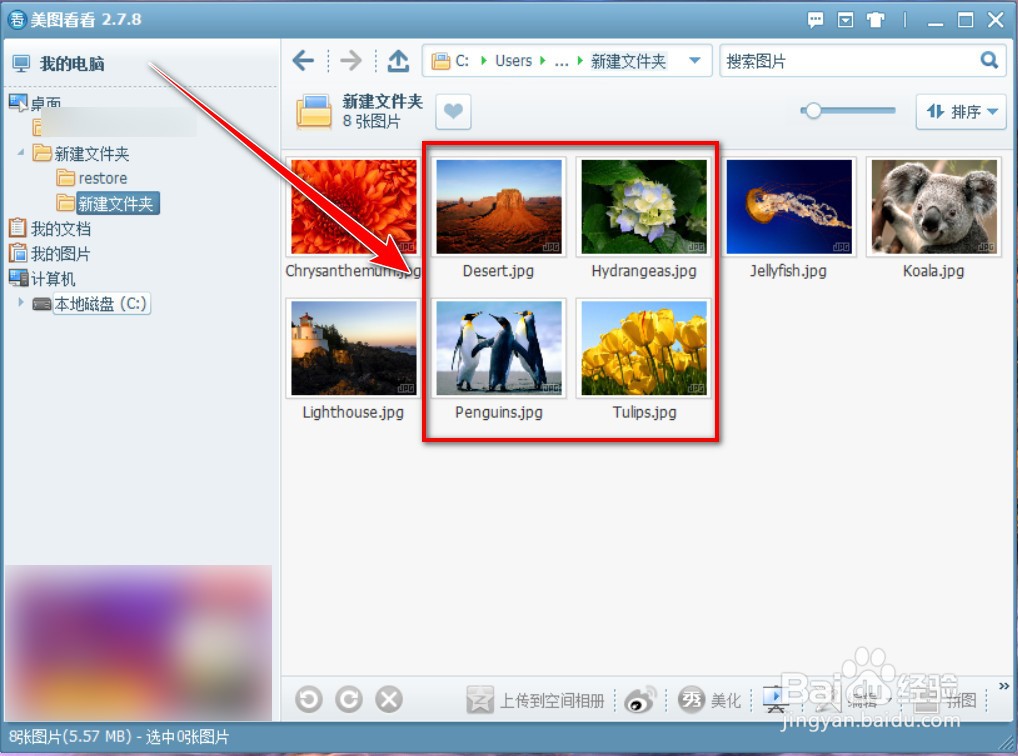Open the address path dropdown arrow
This screenshot has height=756, width=1018.
pyautogui.click(x=694, y=60)
